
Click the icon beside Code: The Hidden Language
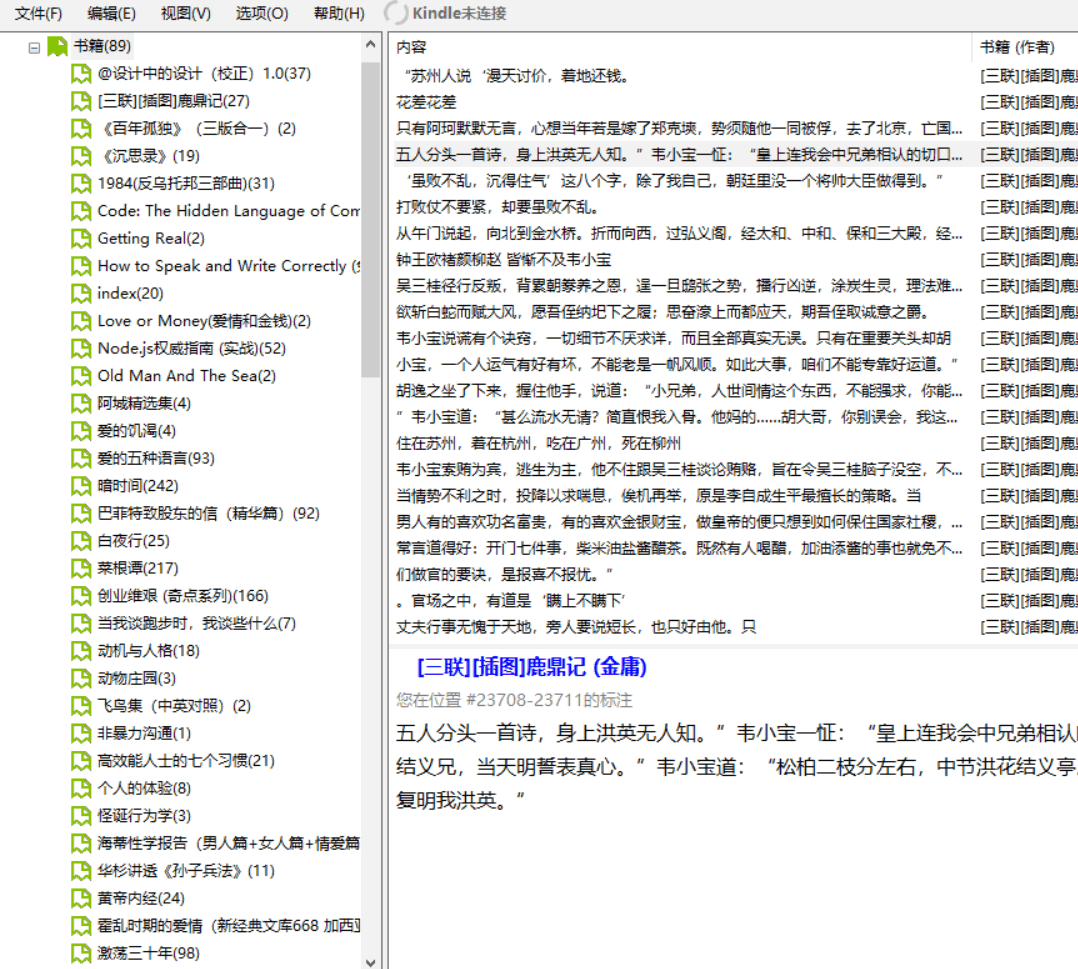(81, 211)
